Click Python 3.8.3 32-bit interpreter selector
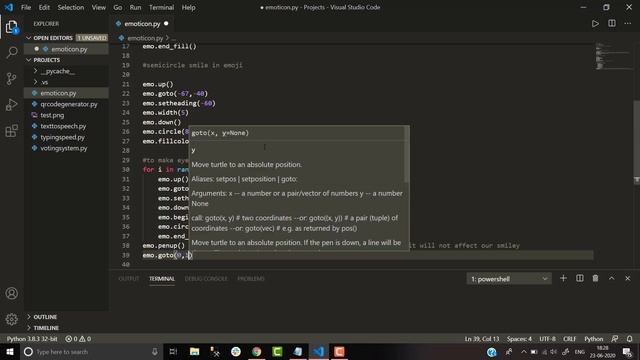This screenshot has height=360, width=640. 32,339
